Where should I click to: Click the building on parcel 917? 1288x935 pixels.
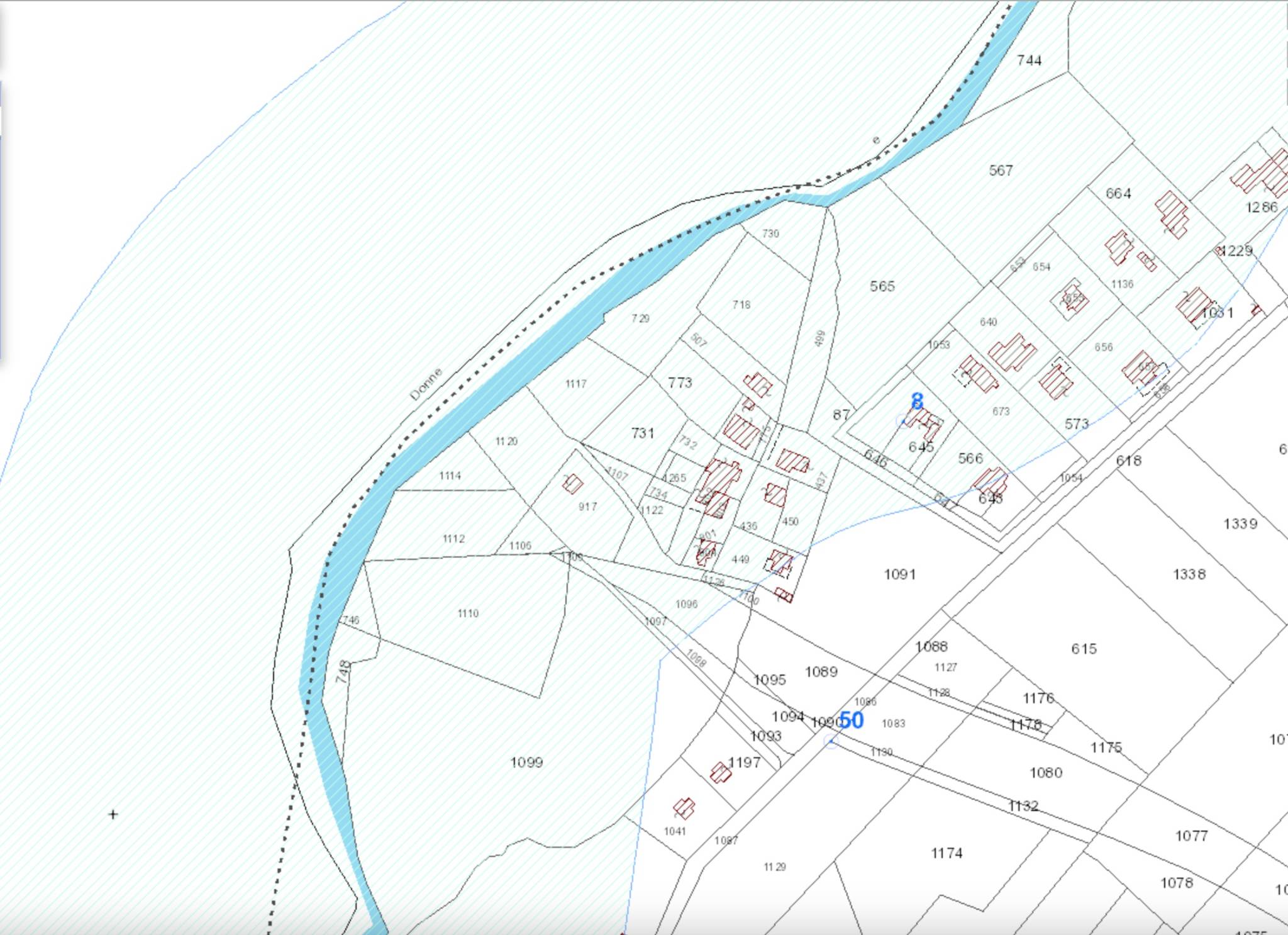(x=572, y=484)
